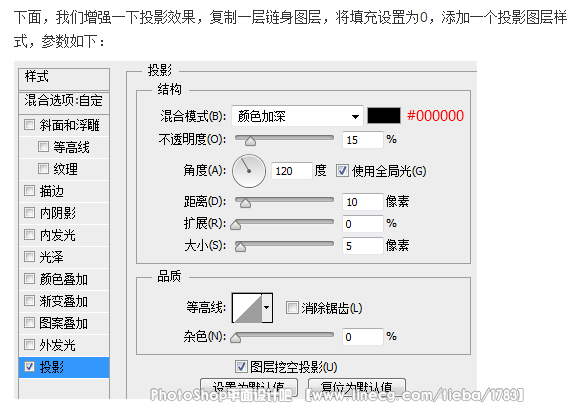Screen dimensions: 574x412
Task: Click the 不透明度 slider handle
Action: click(250, 141)
